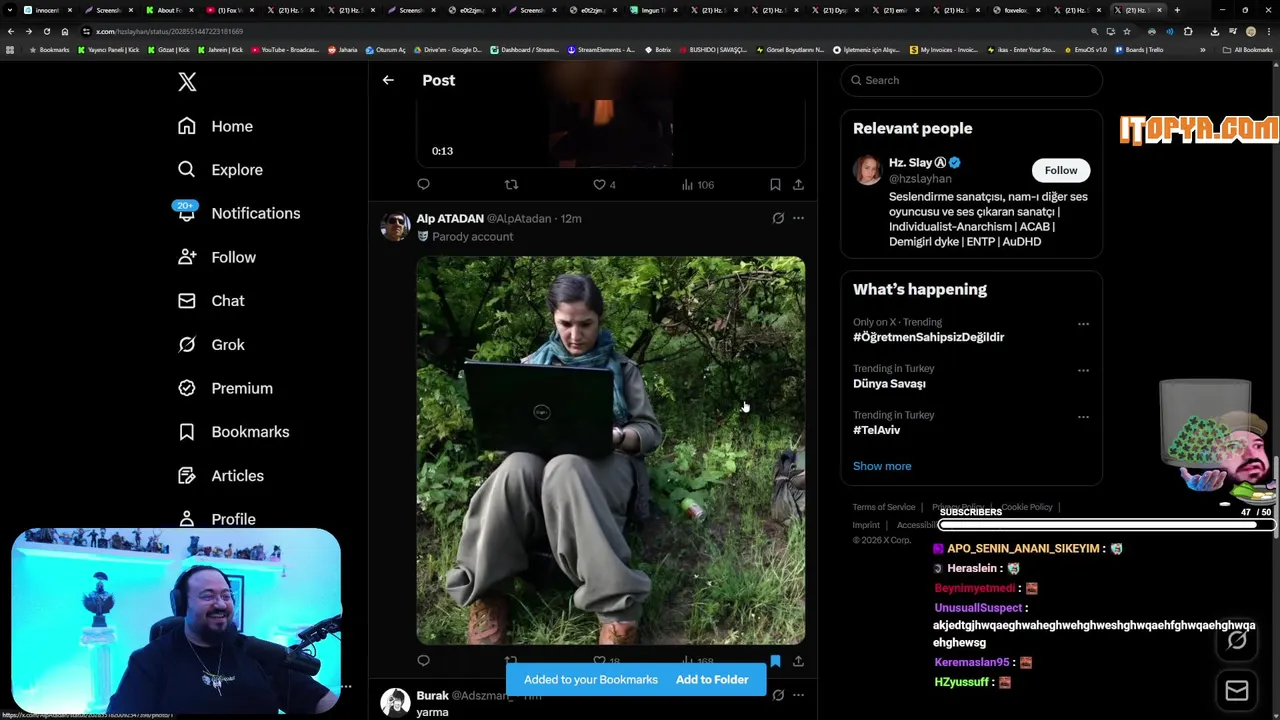The width and height of the screenshot is (1280, 720).
Task: Open more options for Dünya Savaşı trend
Action: 1083,370
